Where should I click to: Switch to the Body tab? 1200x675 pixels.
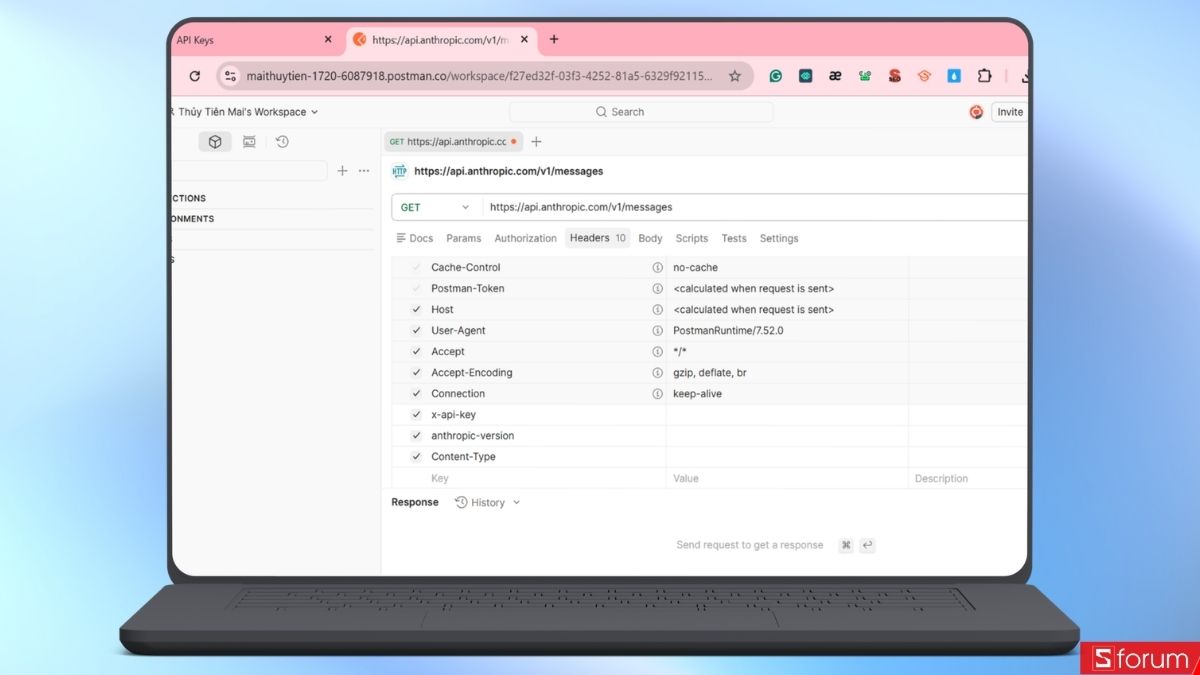click(650, 238)
